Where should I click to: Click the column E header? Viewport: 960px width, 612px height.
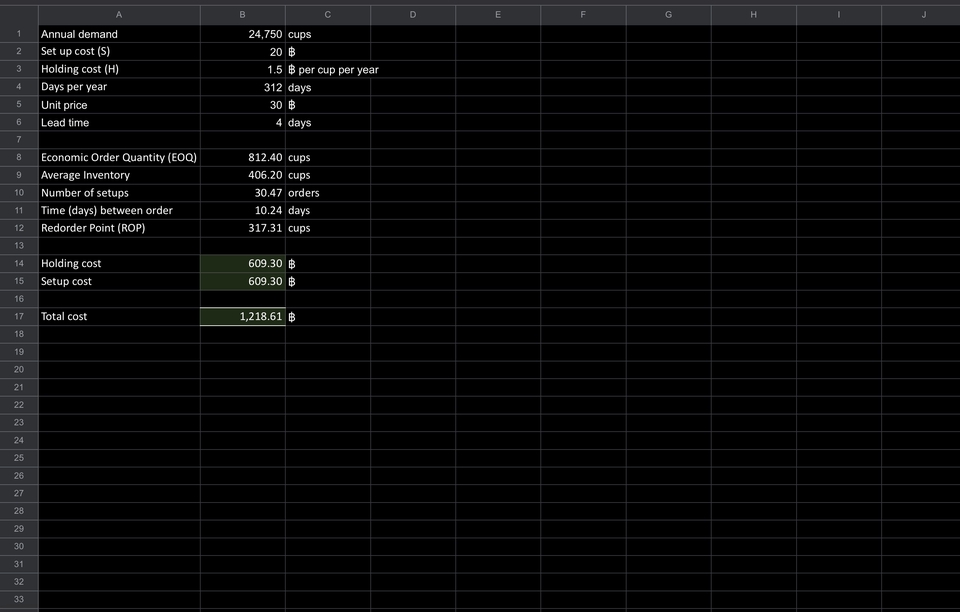point(498,15)
